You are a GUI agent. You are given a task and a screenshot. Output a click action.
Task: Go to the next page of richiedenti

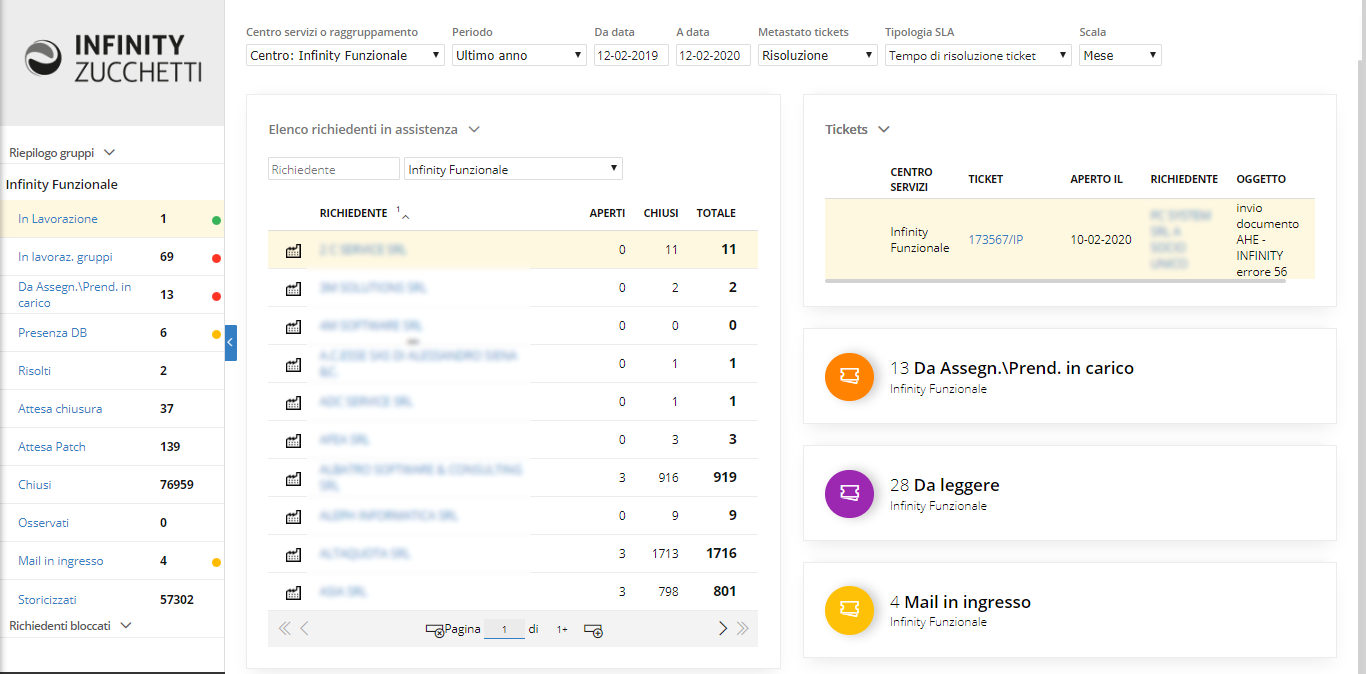722,629
